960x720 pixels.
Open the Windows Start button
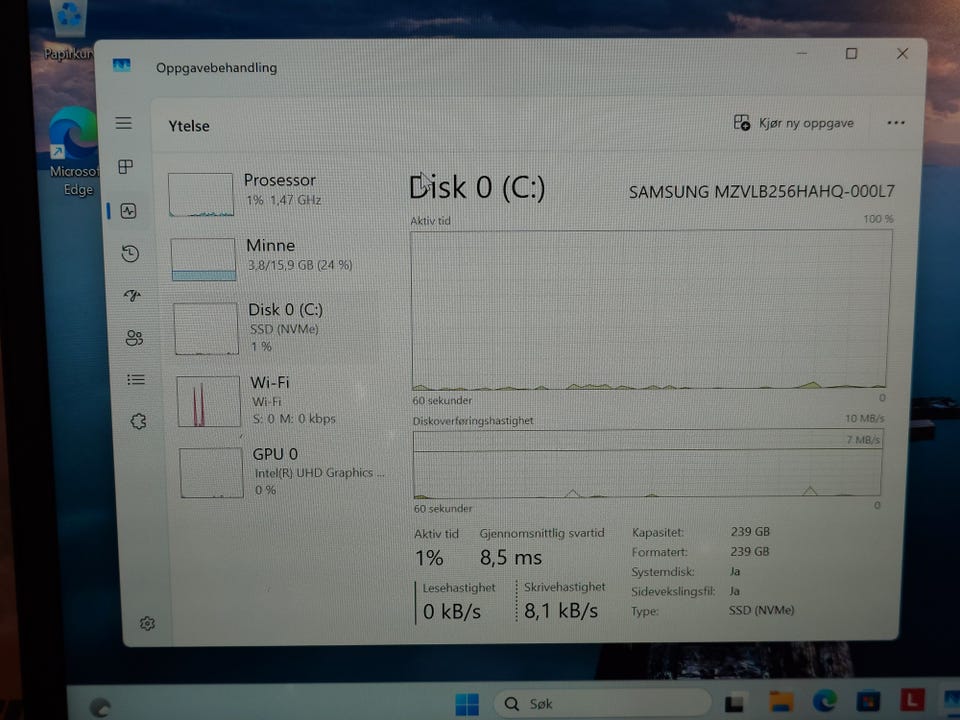(467, 704)
